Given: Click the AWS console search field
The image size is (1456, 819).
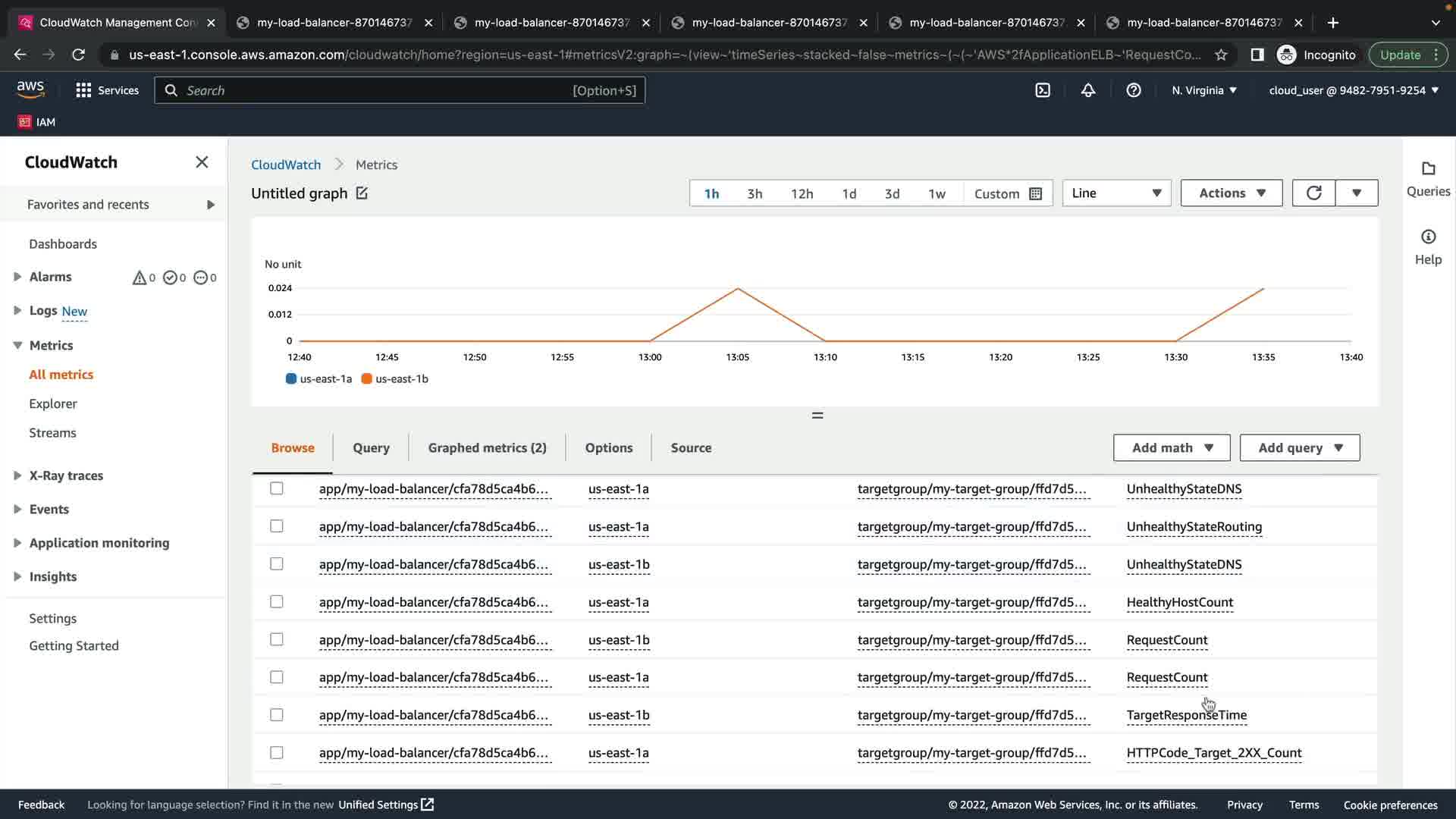Looking at the screenshot, I should point(379,90).
